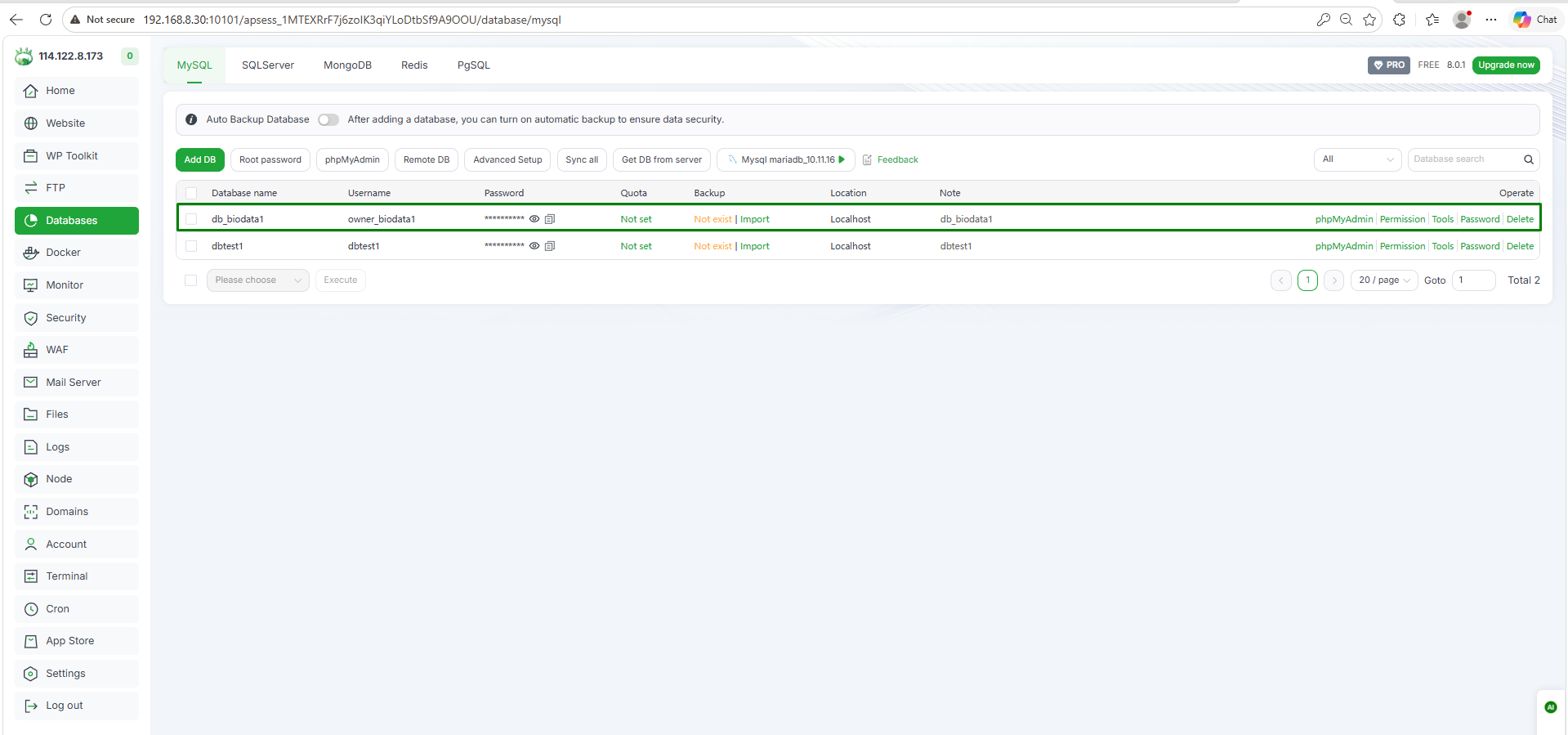The width and height of the screenshot is (1568, 735).
Task: Expand the "Please choose" batch action dropdown
Action: coord(257,280)
